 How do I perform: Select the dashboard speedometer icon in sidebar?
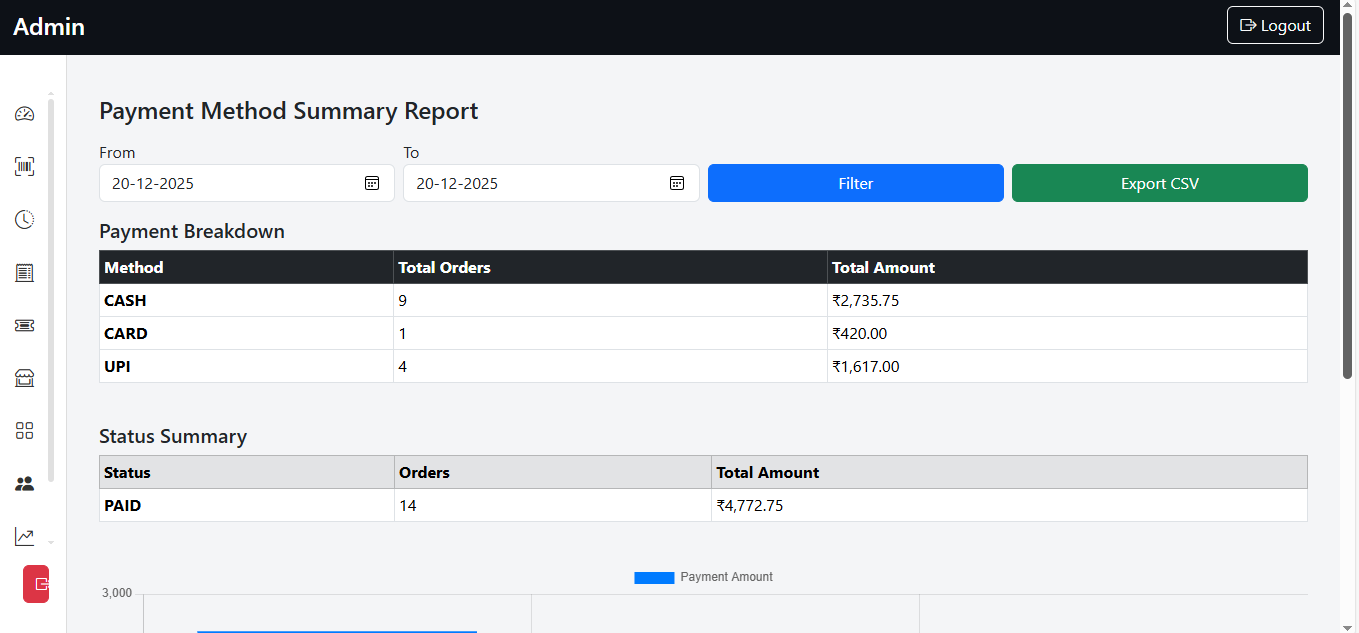pos(24,113)
